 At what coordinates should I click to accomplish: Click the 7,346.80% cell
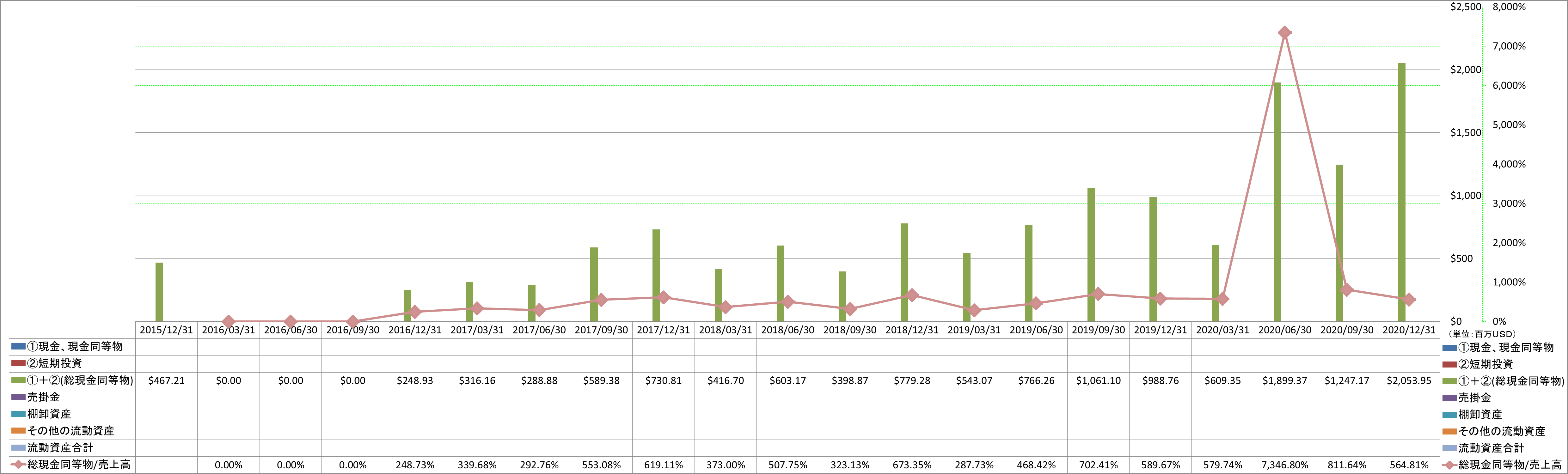tap(1285, 465)
